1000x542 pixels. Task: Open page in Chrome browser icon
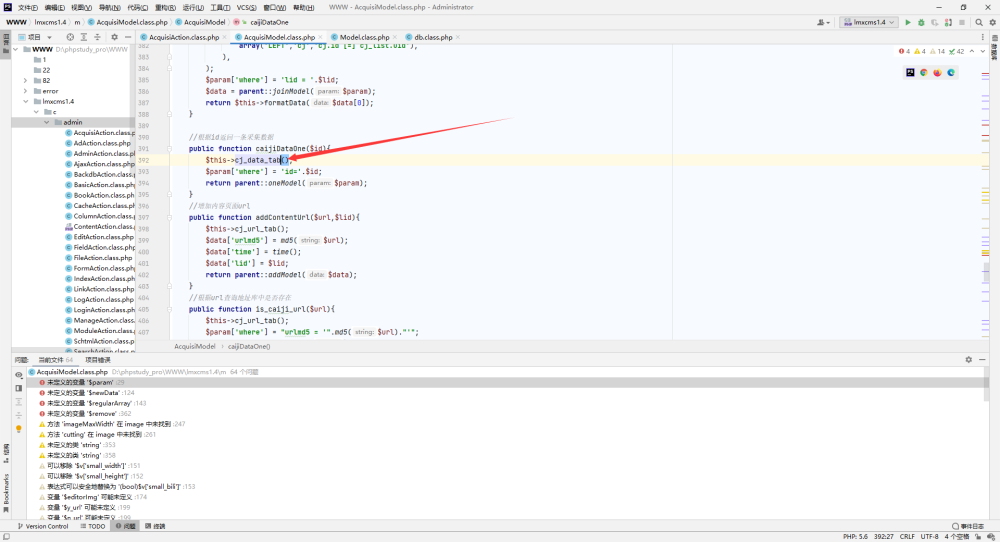923,73
